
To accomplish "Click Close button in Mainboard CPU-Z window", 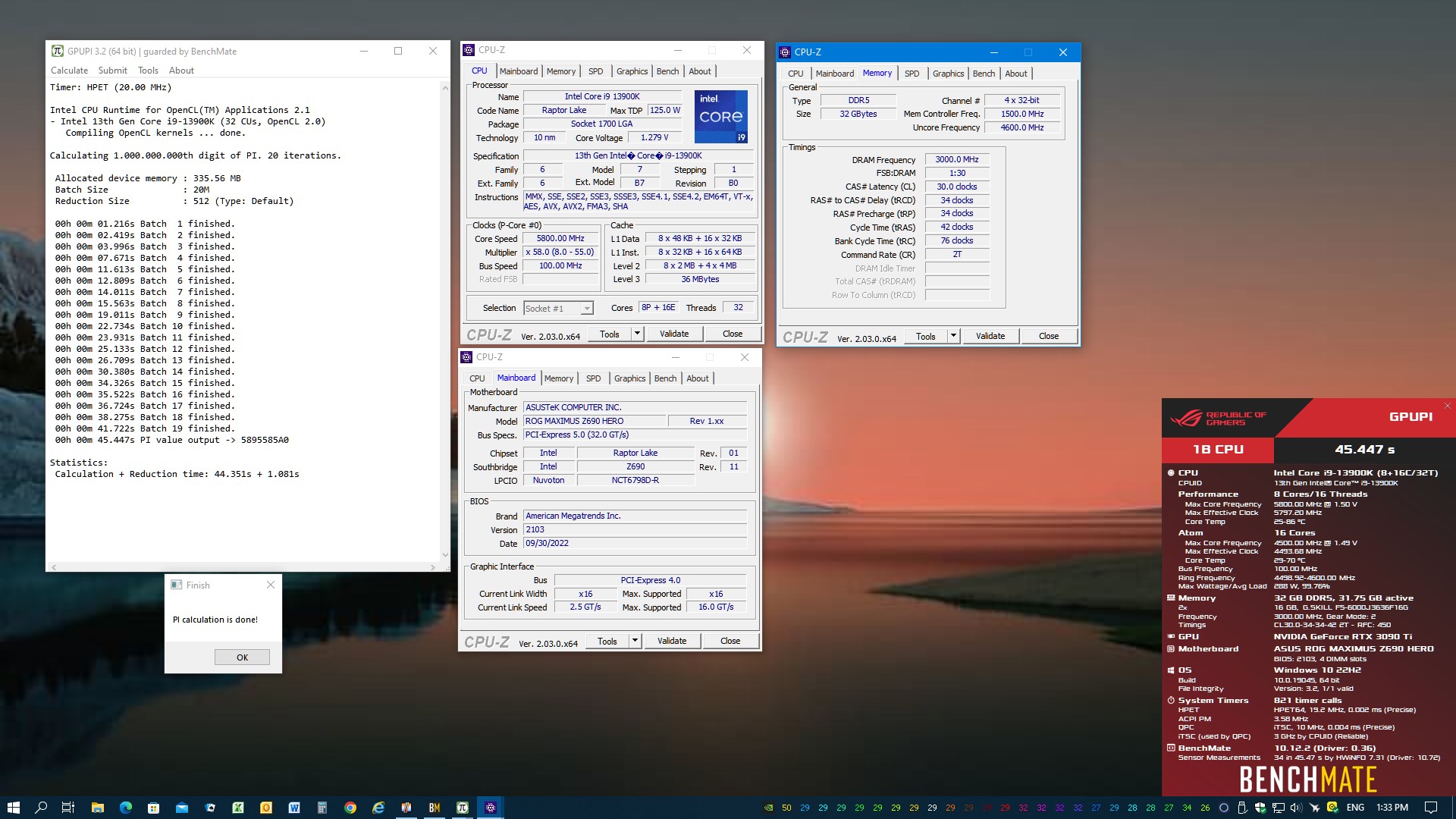I will [x=730, y=641].
